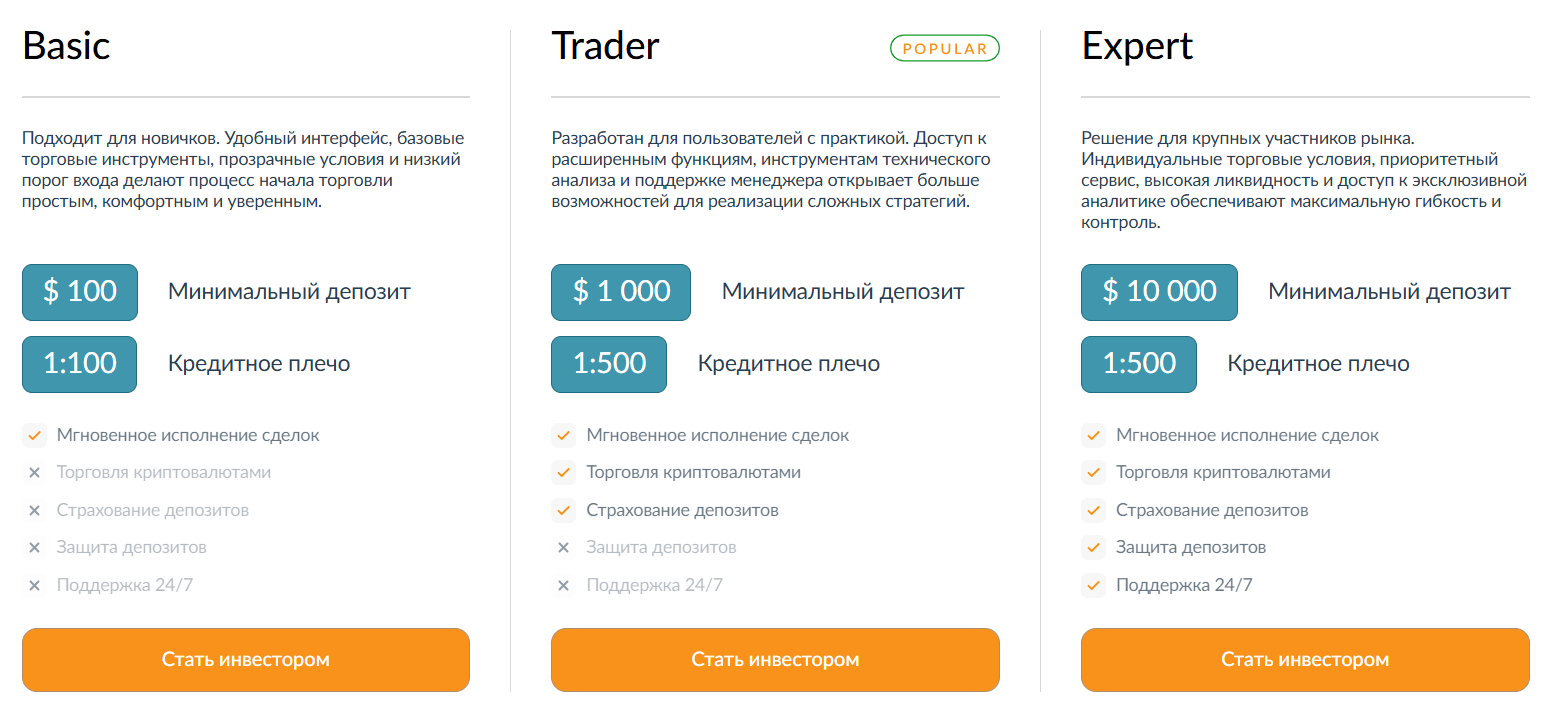
Task: Select the Expert plan title
Action: (1137, 46)
